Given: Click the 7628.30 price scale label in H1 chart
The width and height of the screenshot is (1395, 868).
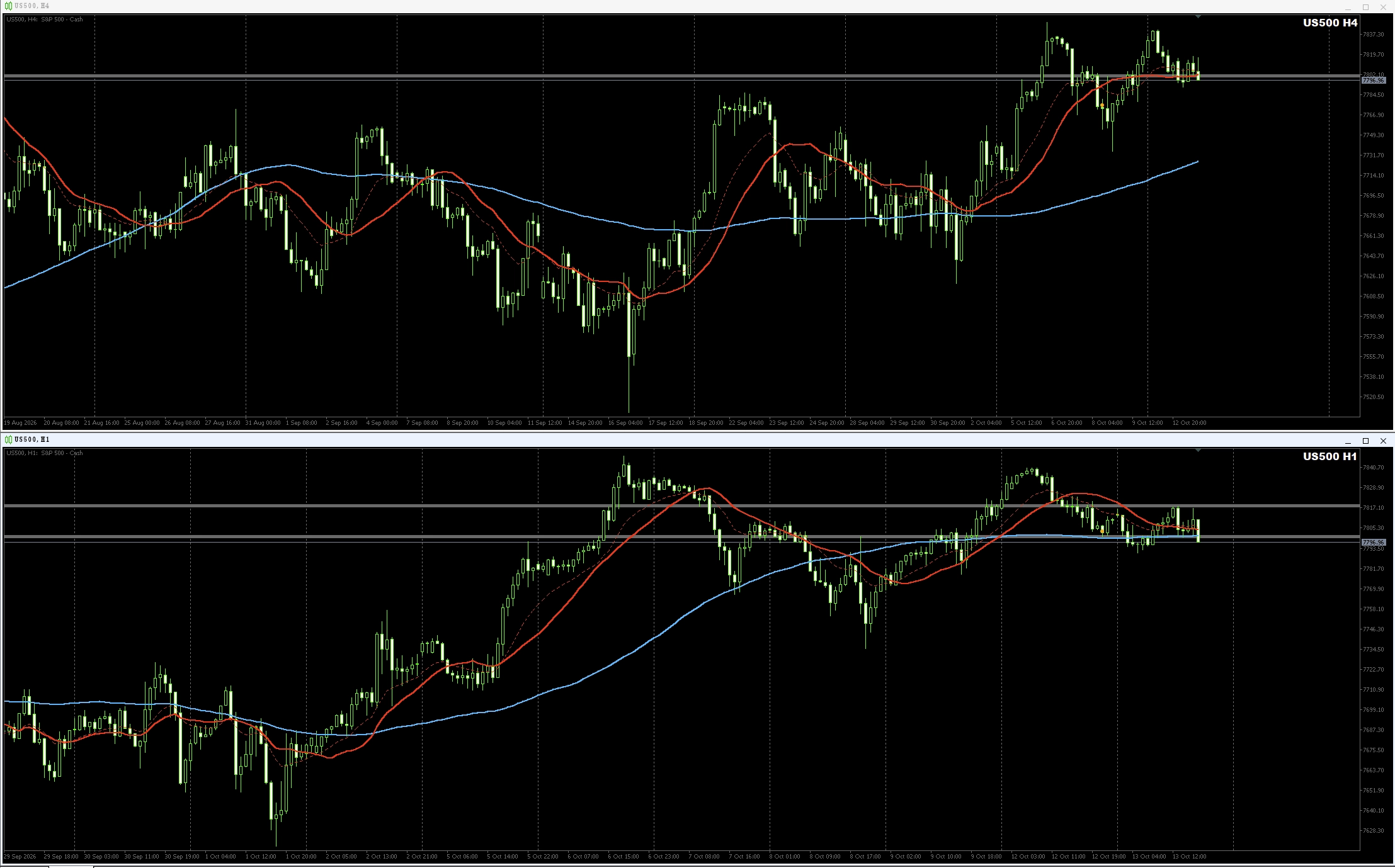Looking at the screenshot, I should [x=1373, y=831].
